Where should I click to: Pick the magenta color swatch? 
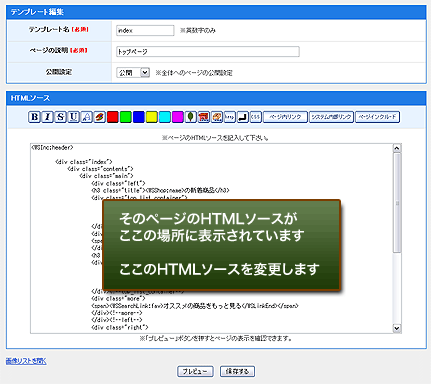[x=177, y=117]
